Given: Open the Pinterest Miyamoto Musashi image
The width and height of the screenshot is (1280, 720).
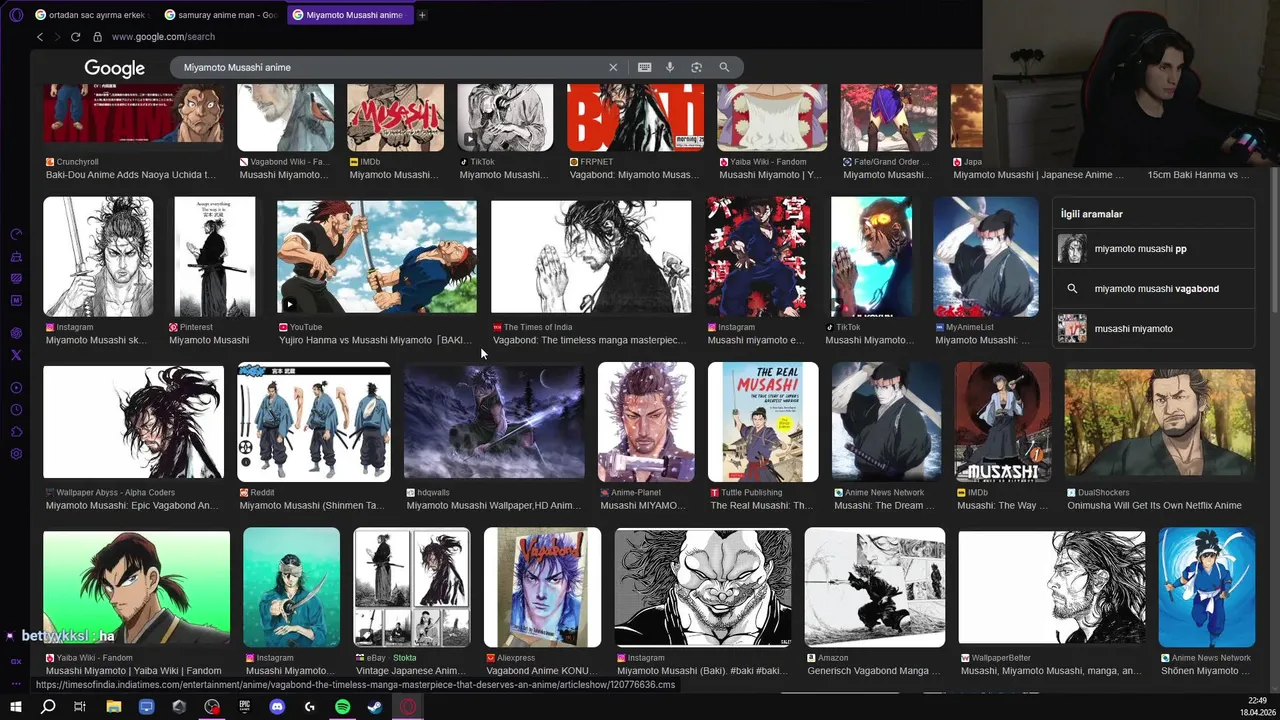Looking at the screenshot, I should pos(215,257).
